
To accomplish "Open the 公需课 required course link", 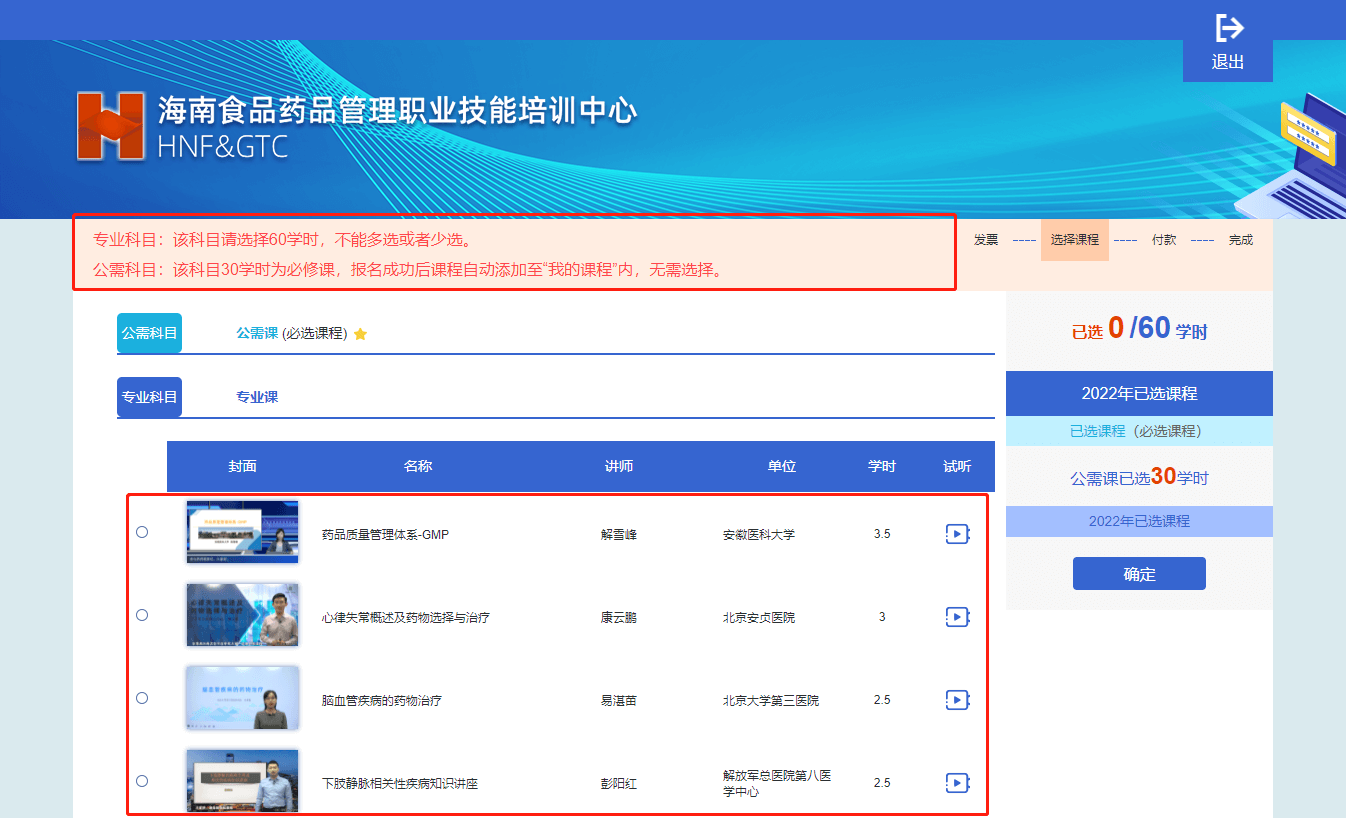I will (x=257, y=333).
